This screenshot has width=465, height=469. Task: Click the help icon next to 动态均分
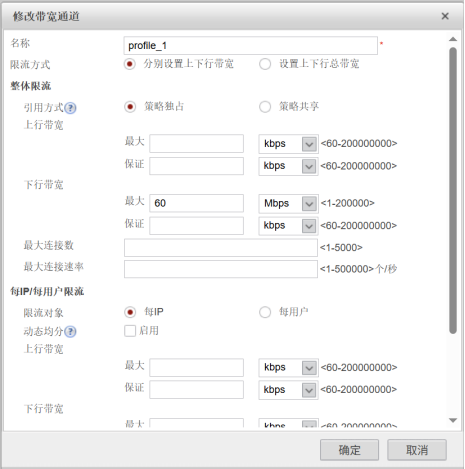coord(70,332)
